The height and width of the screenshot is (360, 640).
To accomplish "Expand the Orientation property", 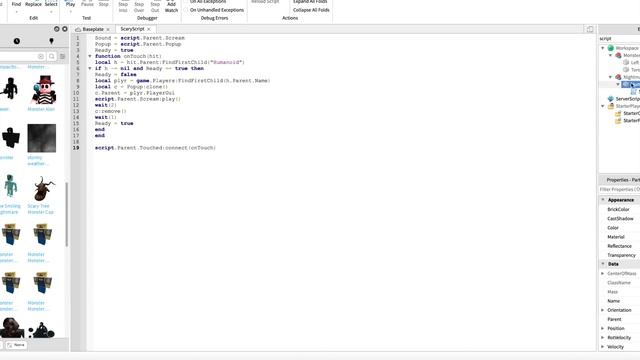I will pyautogui.click(x=603, y=310).
